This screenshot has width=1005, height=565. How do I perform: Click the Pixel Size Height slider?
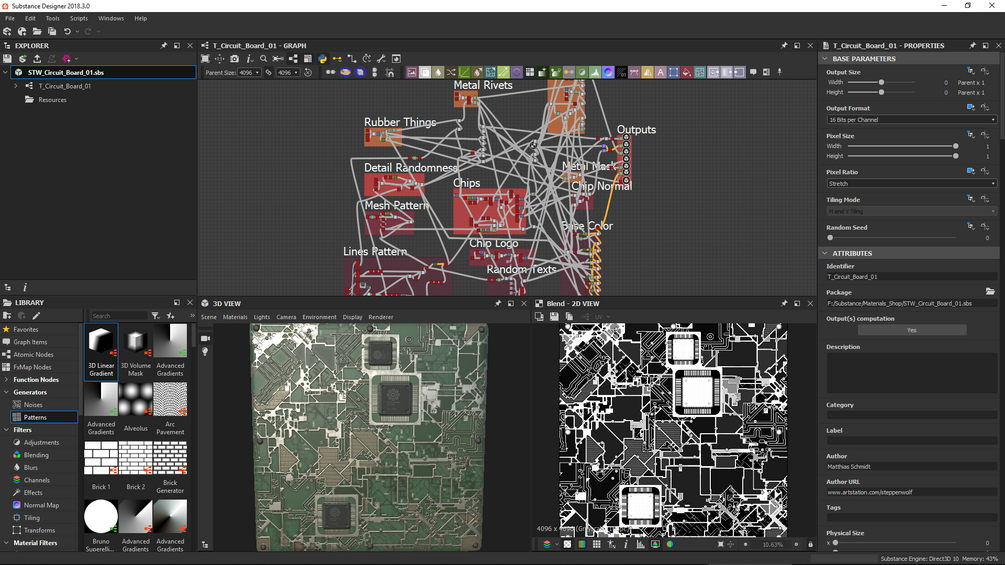click(902, 156)
